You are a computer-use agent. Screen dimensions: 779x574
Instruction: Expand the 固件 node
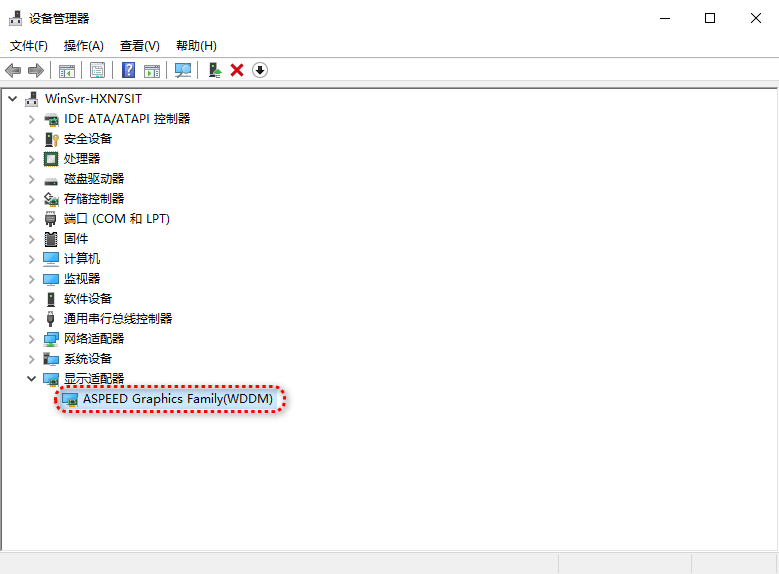(31, 239)
